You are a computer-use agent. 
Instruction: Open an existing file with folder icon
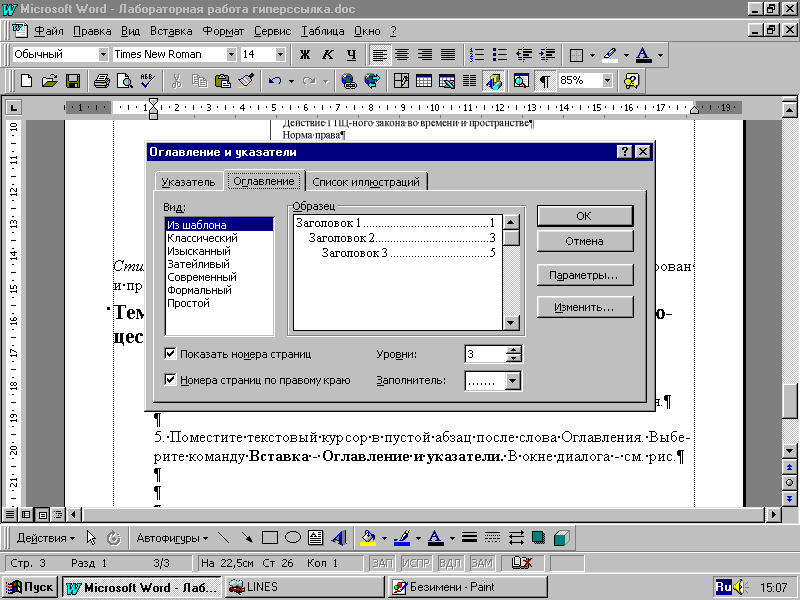pyautogui.click(x=49, y=81)
